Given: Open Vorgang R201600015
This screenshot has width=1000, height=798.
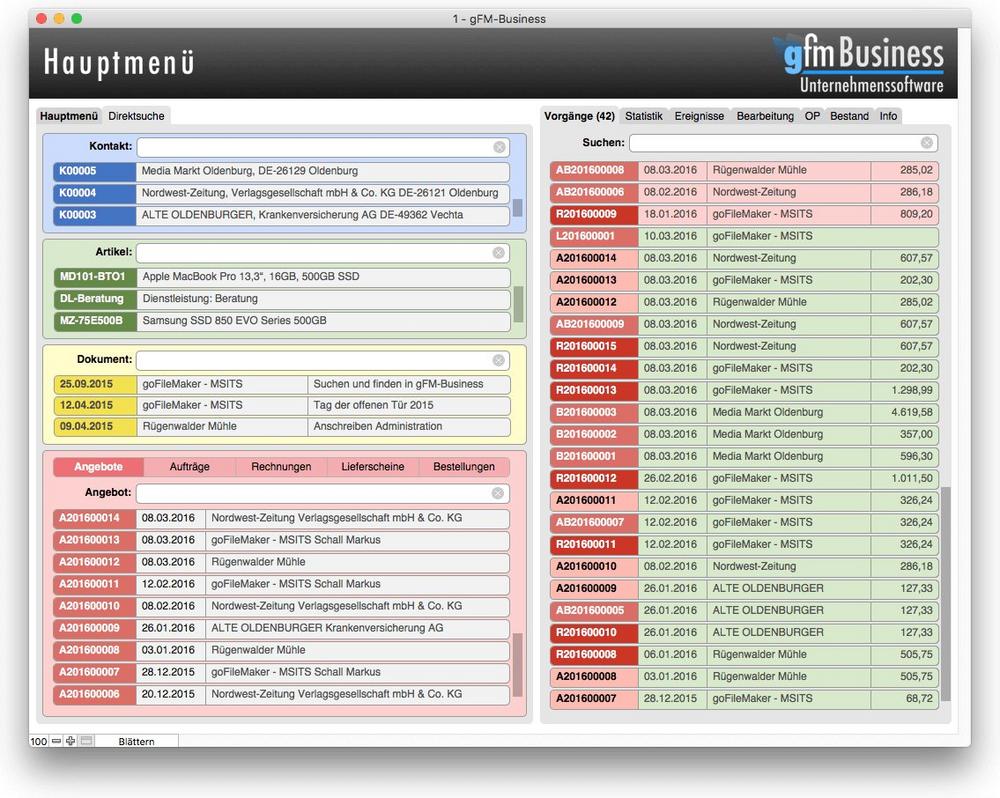Looking at the screenshot, I should 594,346.
